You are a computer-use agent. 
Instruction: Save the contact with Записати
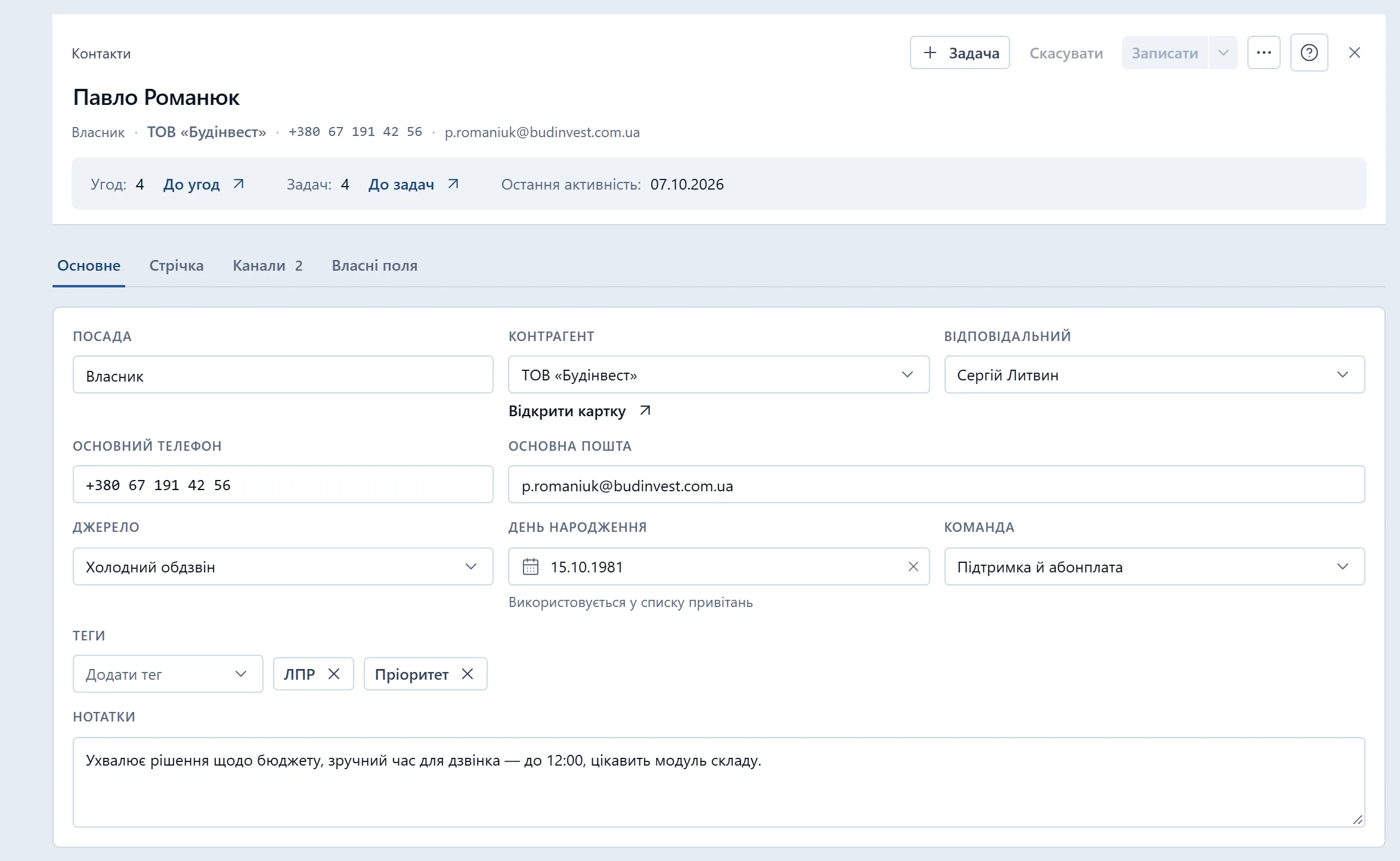(x=1164, y=52)
